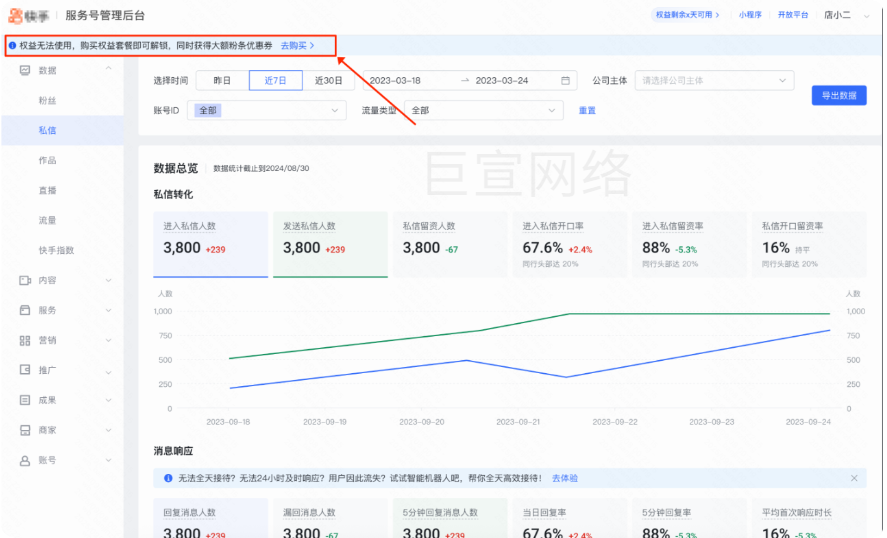Click the 5分钟回复率 metric card
The width and height of the screenshot is (887, 538).
[x=690, y=519]
